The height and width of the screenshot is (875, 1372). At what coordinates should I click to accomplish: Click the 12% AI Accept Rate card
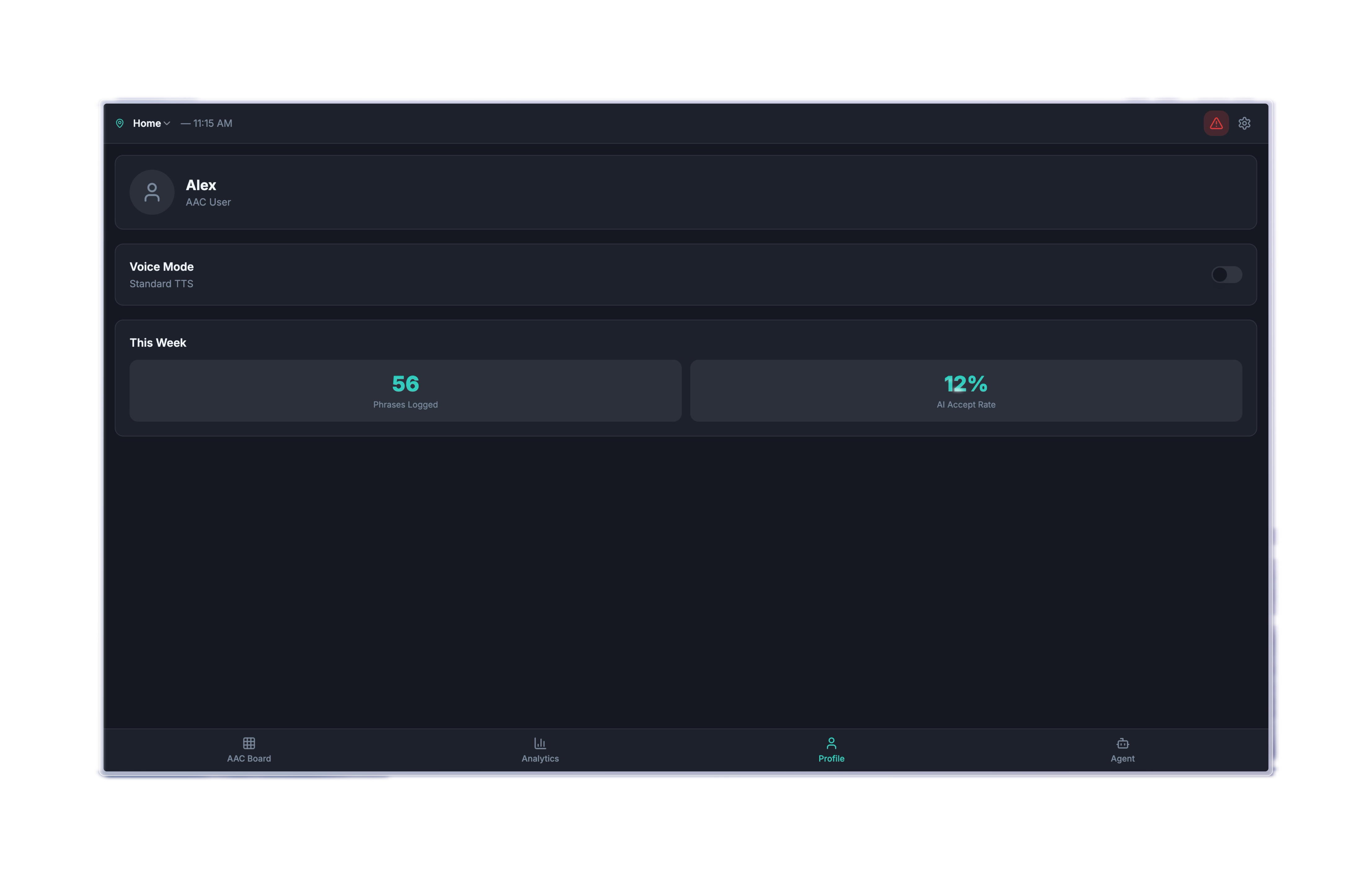point(966,390)
